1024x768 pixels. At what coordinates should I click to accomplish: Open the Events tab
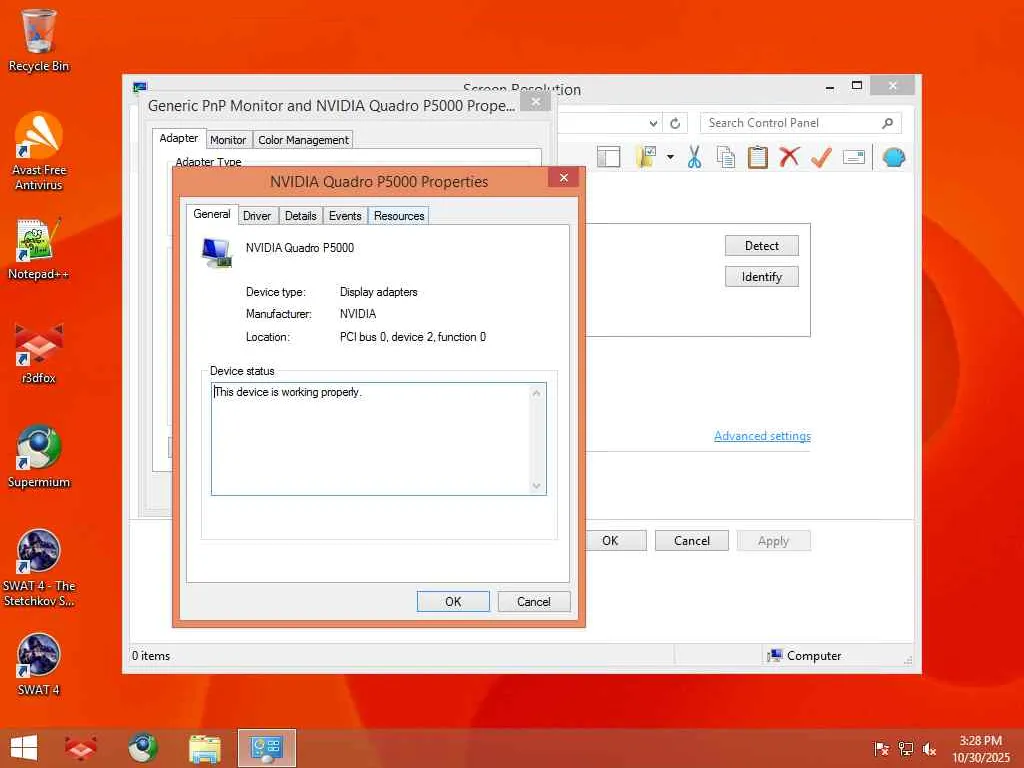point(345,216)
